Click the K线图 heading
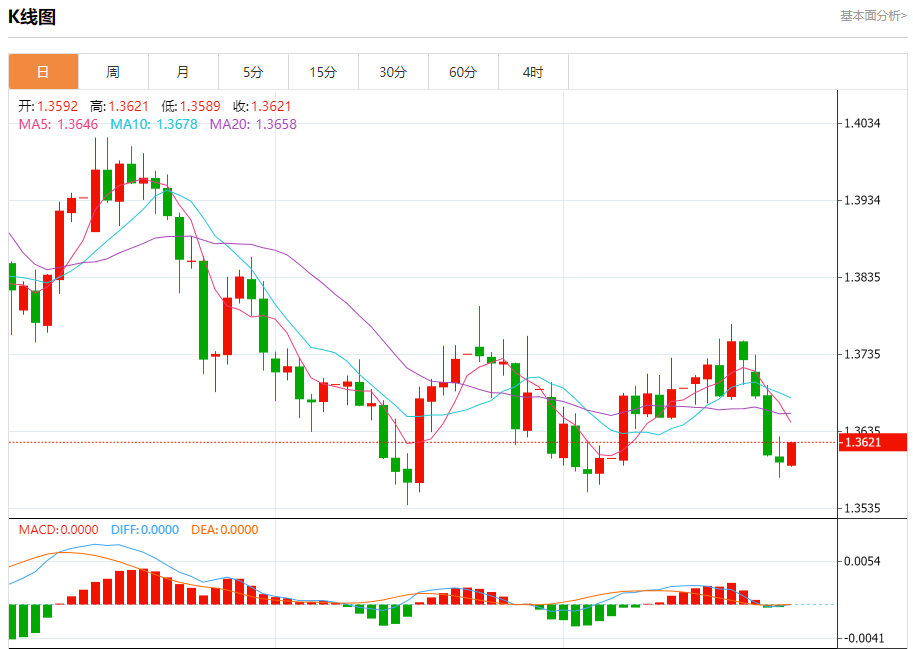This screenshot has width=913, height=649. coord(32,16)
